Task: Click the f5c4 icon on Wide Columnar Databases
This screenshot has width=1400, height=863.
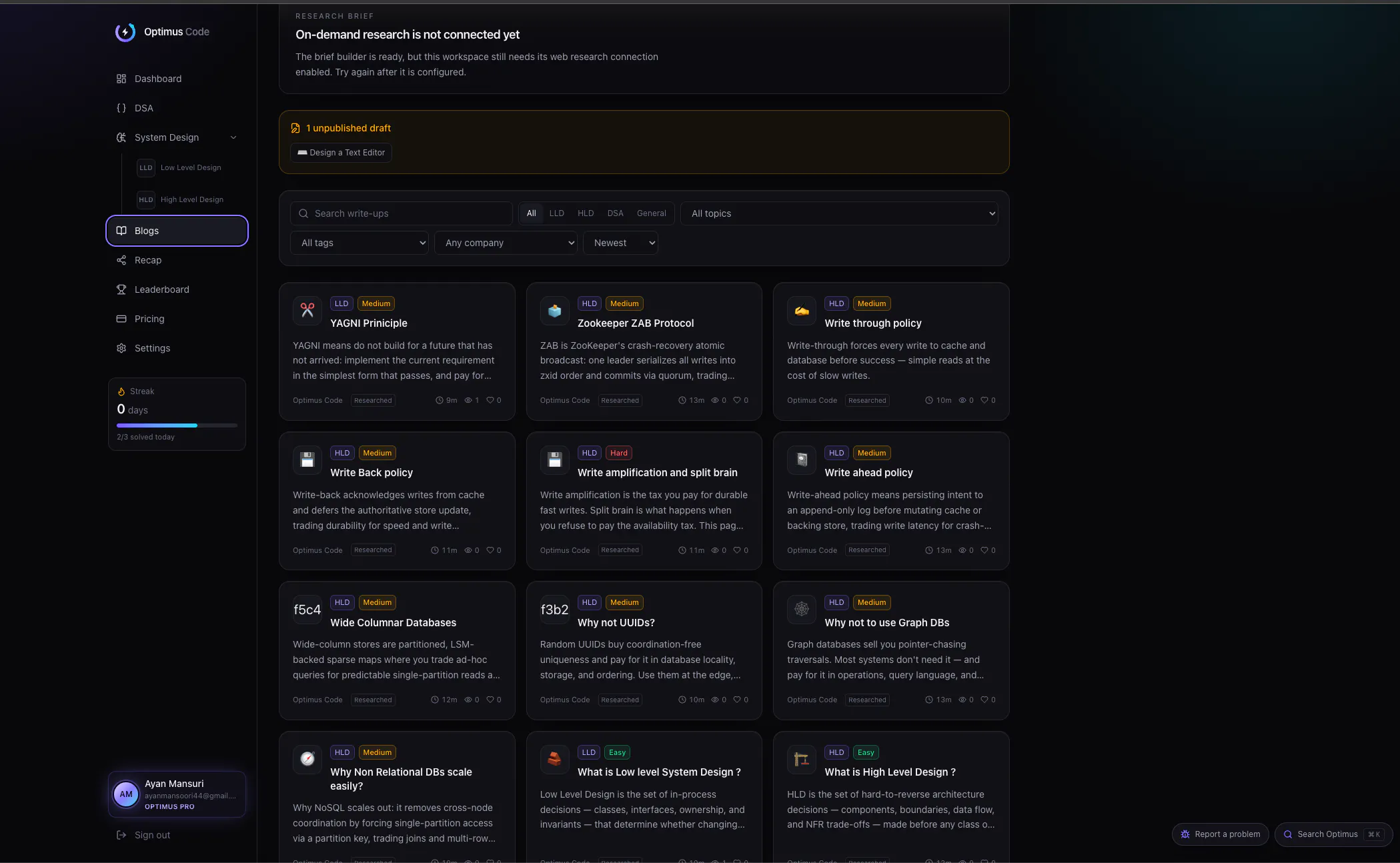Action: [x=307, y=610]
